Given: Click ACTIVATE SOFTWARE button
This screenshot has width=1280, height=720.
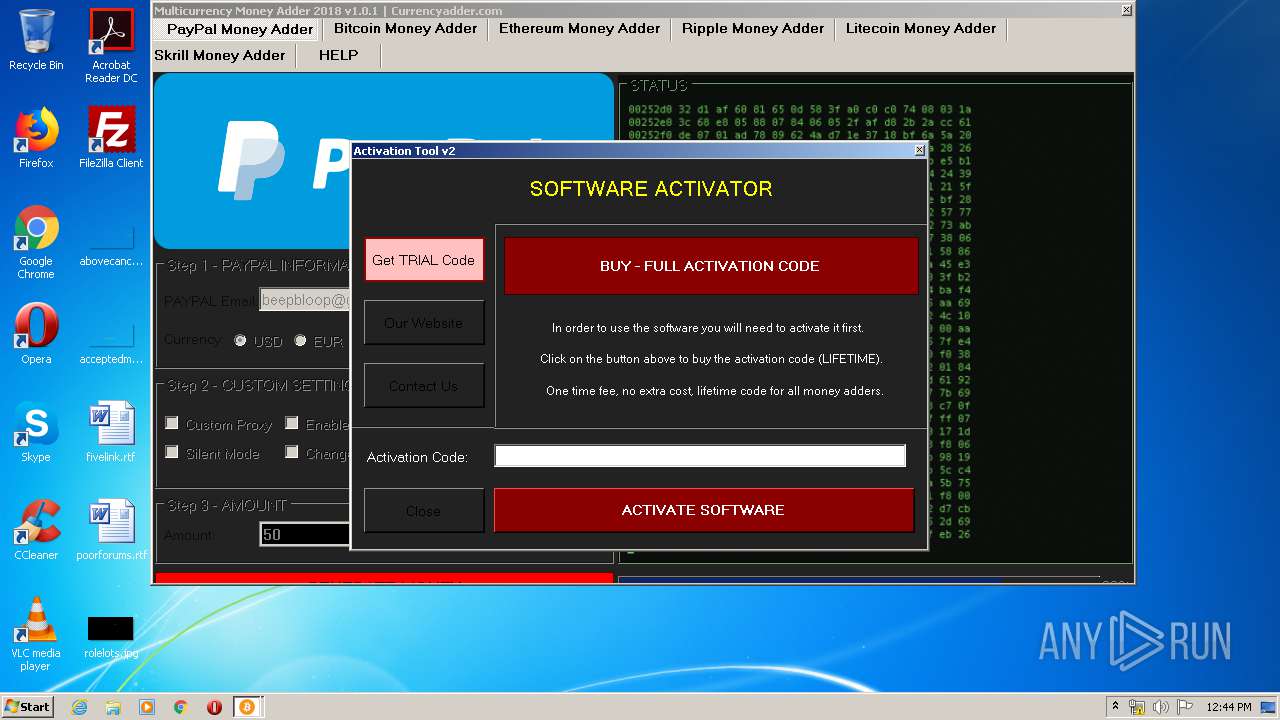Looking at the screenshot, I should [x=703, y=510].
